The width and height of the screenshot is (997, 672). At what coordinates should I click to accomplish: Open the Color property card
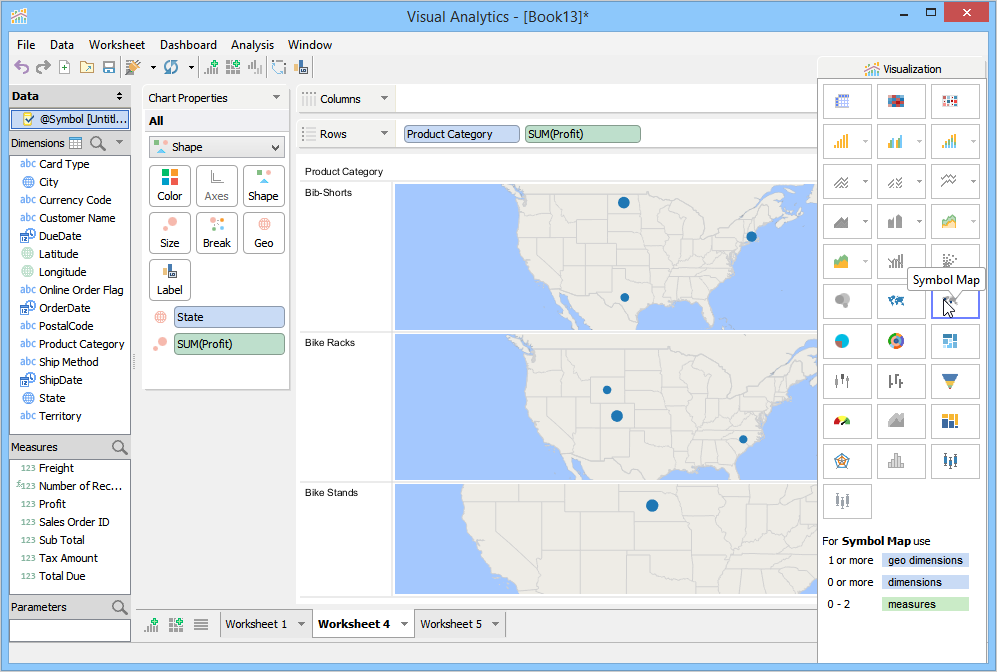pyautogui.click(x=170, y=186)
